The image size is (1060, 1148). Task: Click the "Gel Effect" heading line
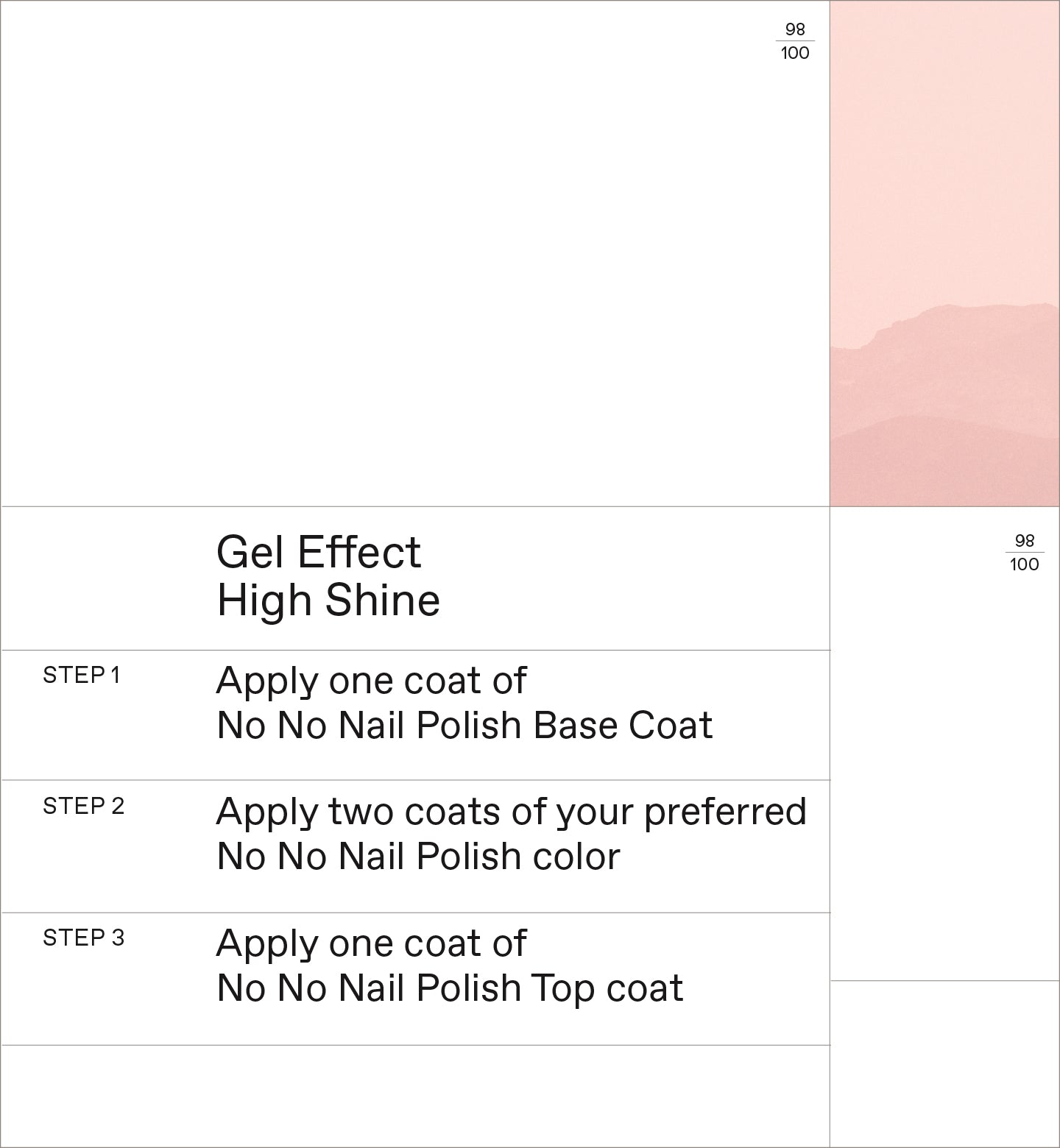[x=319, y=552]
